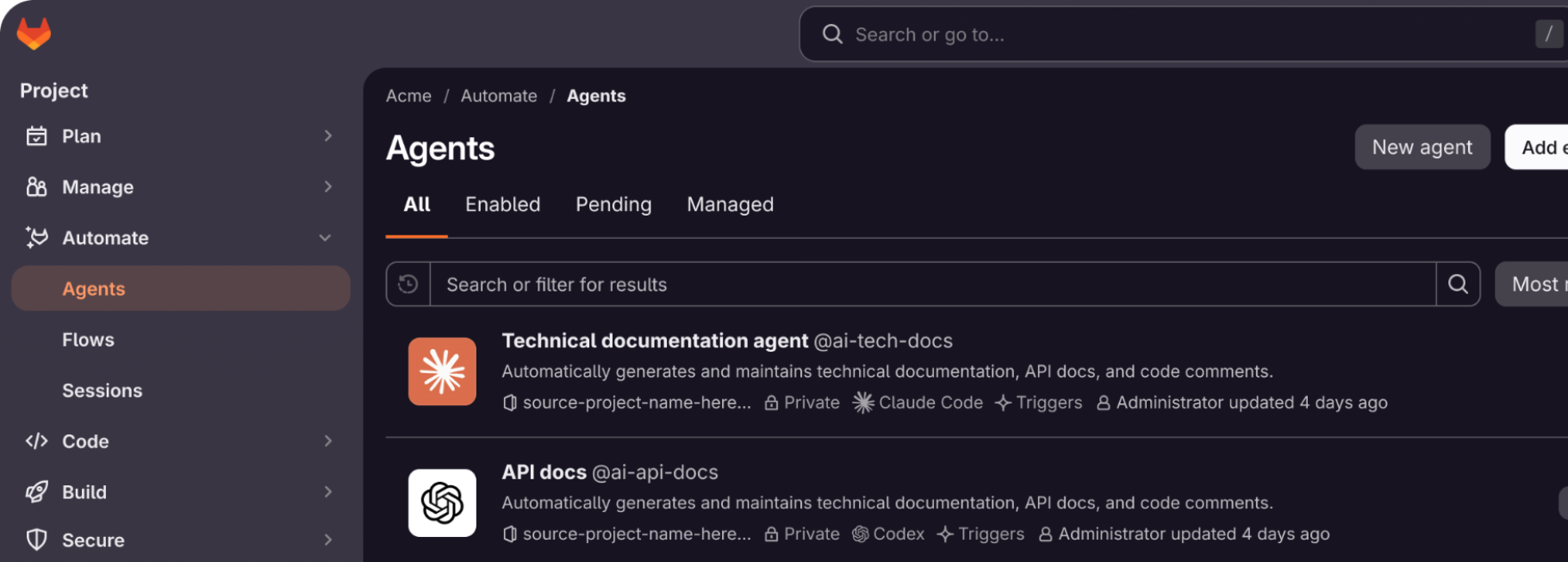Click the Manage users icon

tap(36, 187)
